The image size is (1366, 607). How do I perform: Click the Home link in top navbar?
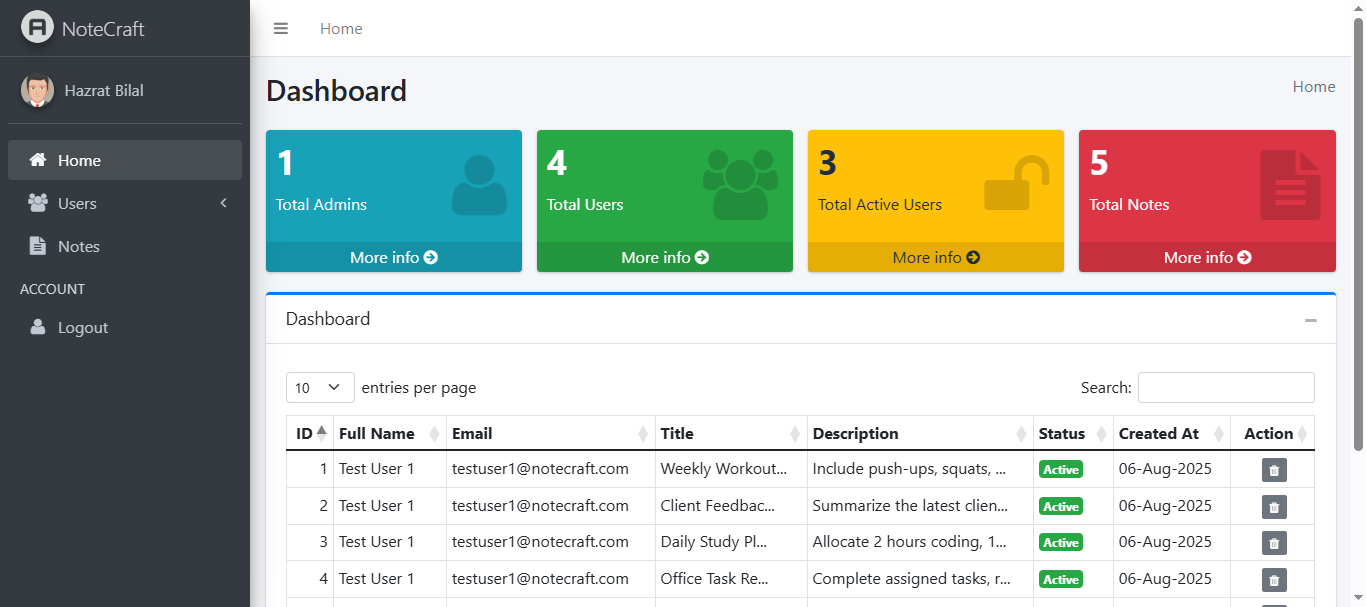(x=341, y=29)
